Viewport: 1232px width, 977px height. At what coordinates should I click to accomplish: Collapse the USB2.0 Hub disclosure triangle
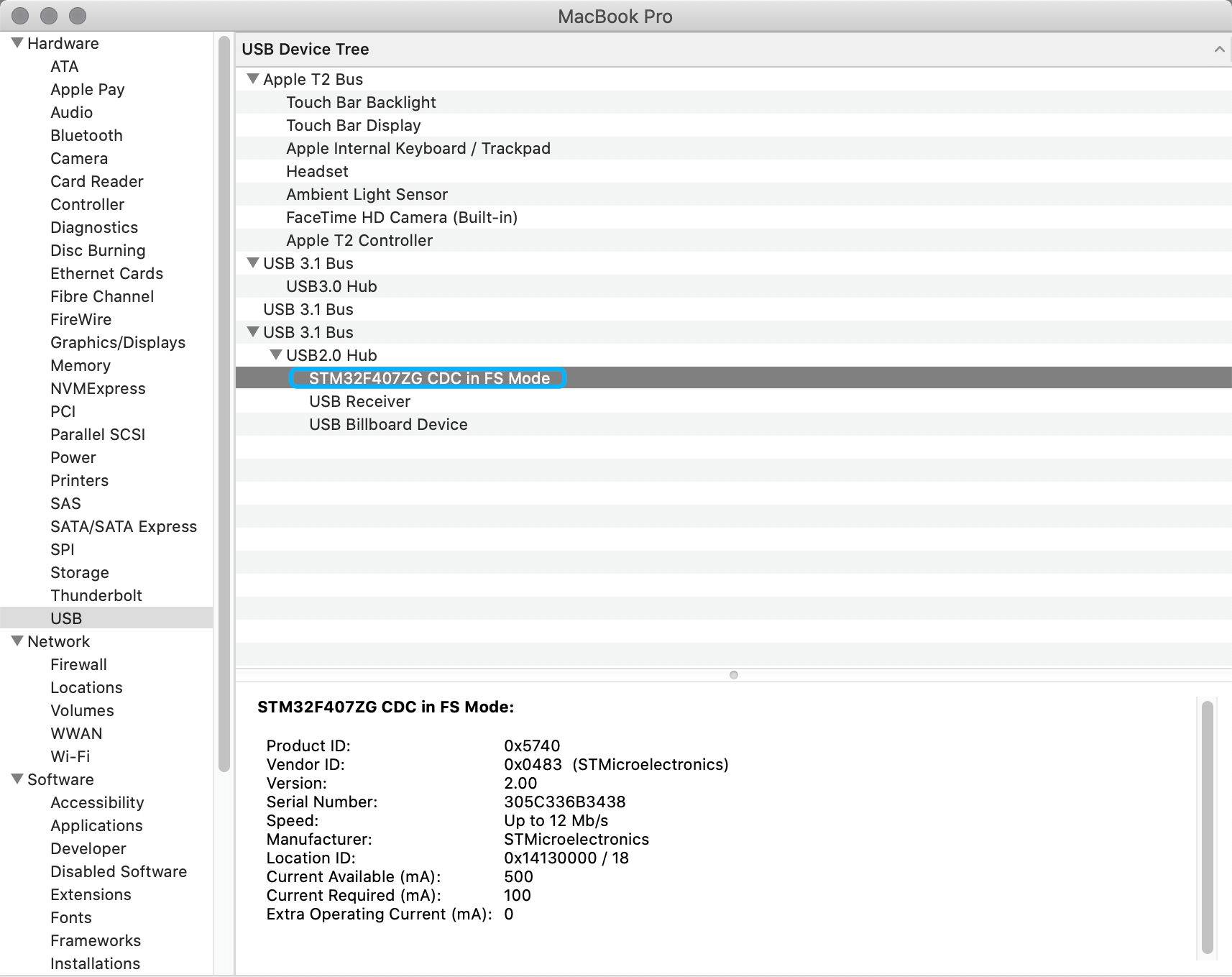click(276, 355)
